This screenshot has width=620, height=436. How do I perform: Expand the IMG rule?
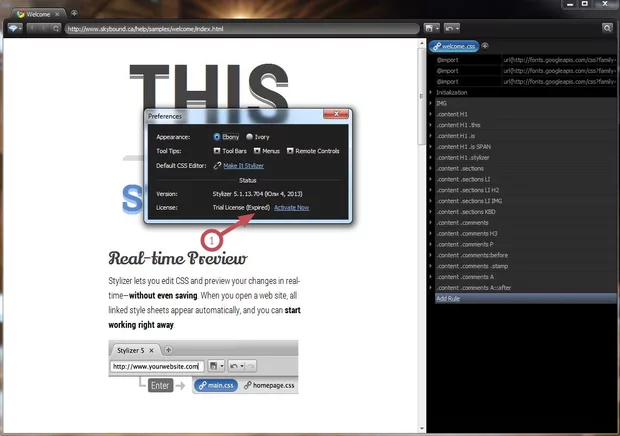[431, 103]
